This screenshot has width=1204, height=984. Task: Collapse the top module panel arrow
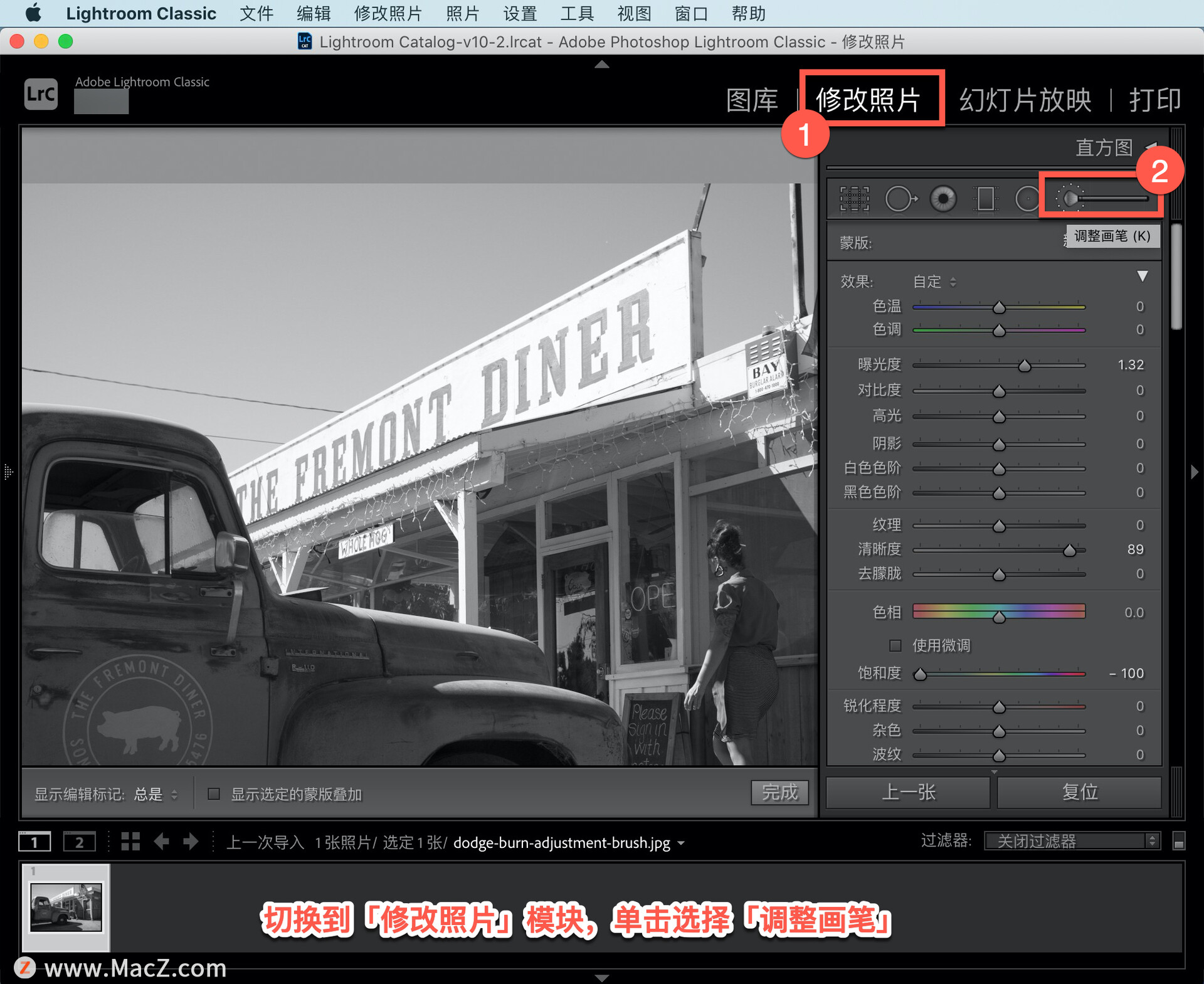[601, 64]
